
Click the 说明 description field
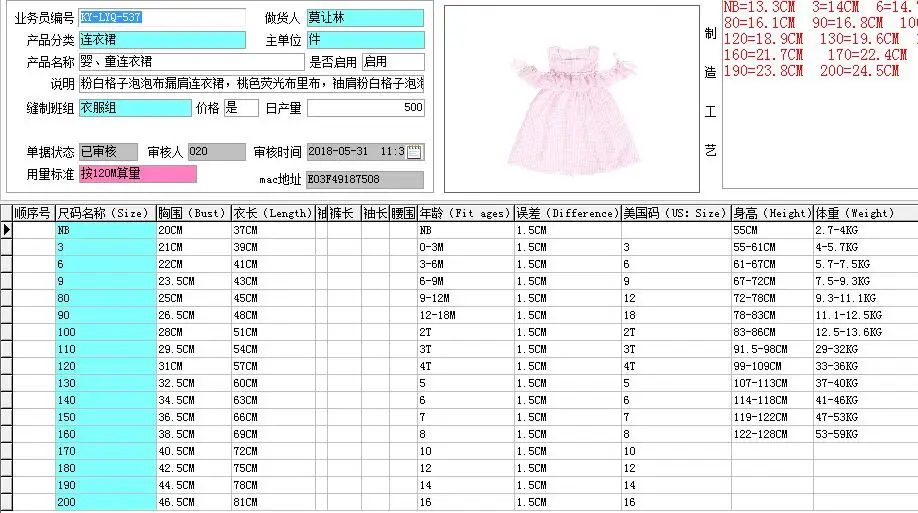(x=252, y=84)
